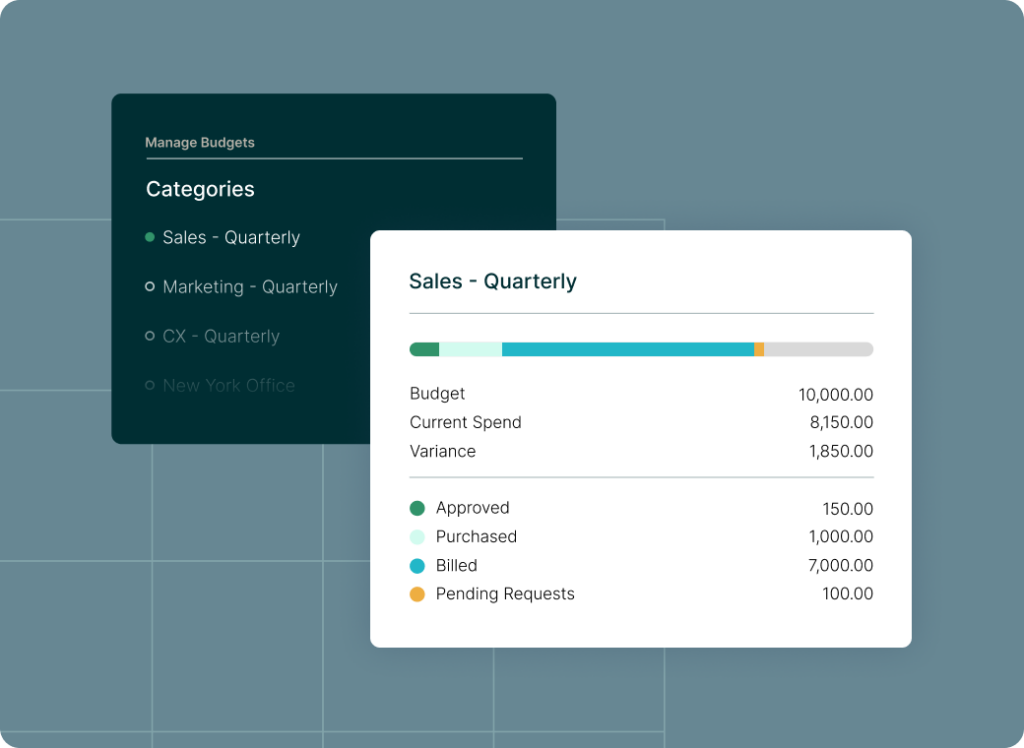Open the Manage Budgets view

(199, 143)
